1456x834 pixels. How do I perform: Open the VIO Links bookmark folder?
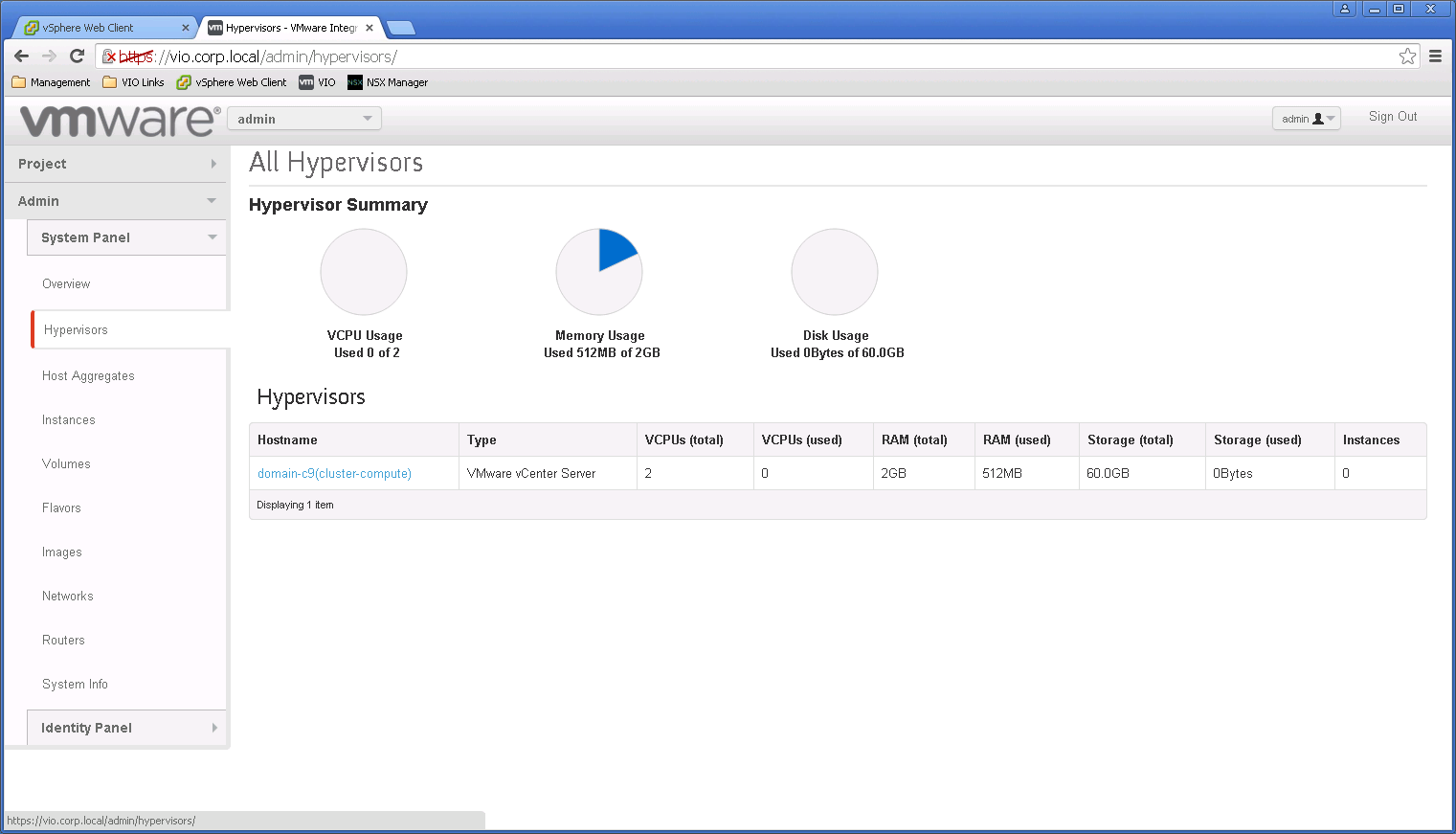pyautogui.click(x=133, y=82)
